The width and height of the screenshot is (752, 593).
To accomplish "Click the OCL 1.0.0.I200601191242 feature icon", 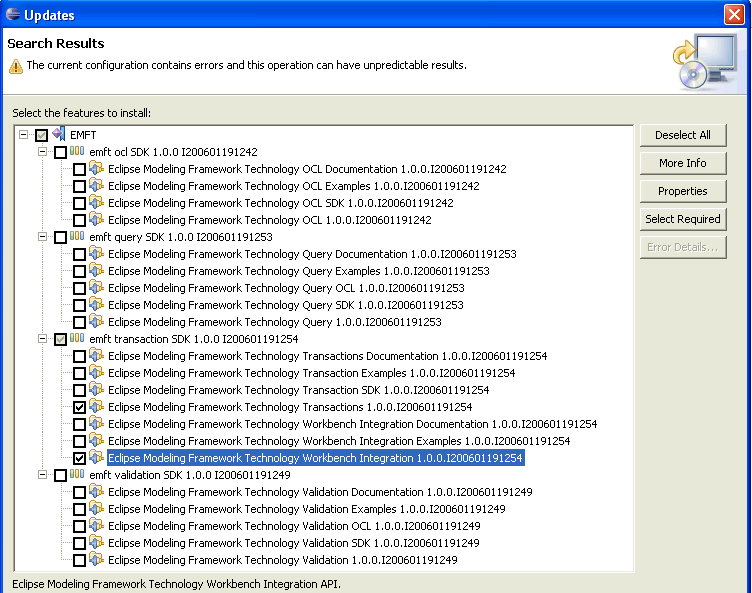I will coord(96,219).
